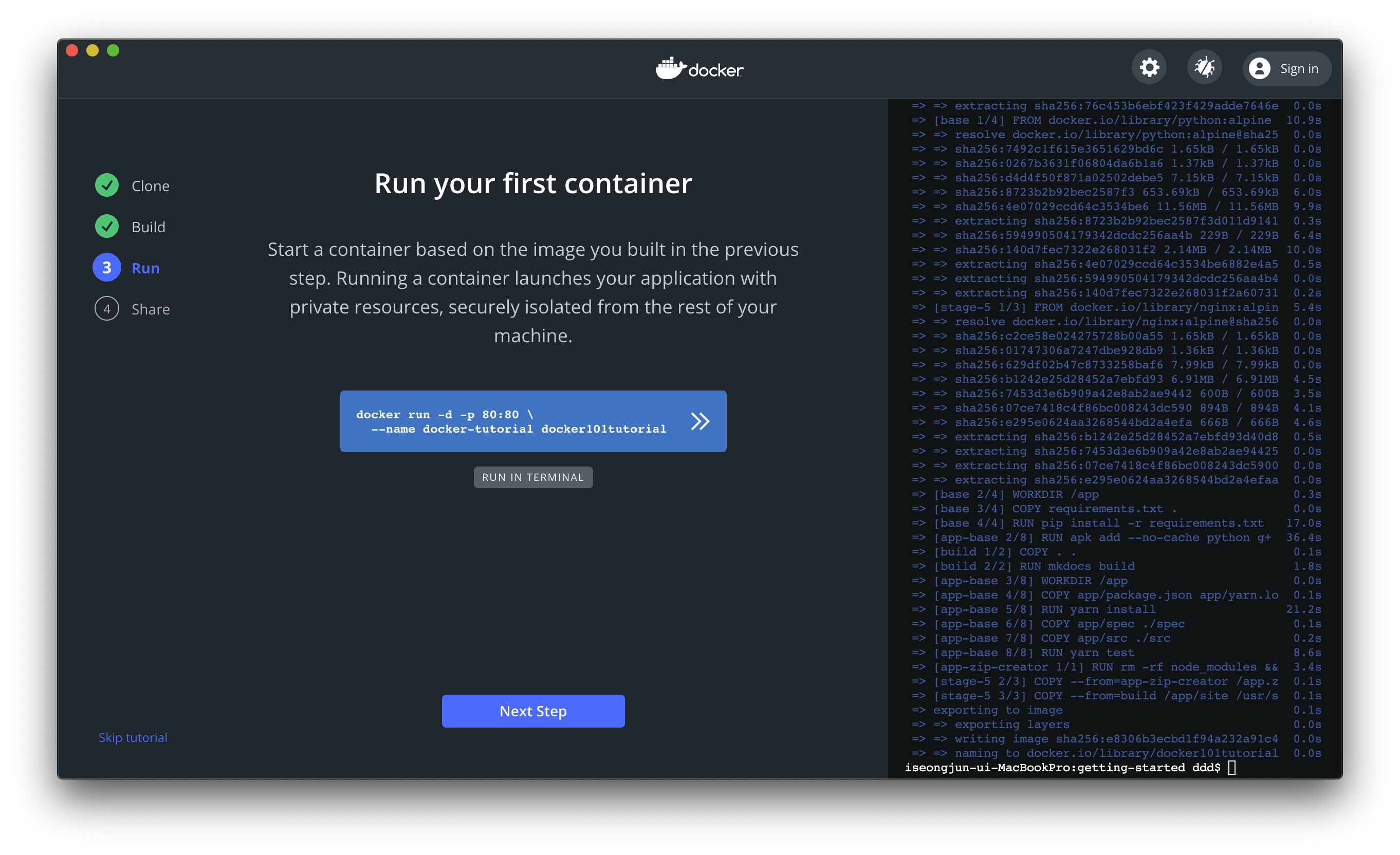
Task: Click the double-chevron run command icon
Action: coord(700,421)
